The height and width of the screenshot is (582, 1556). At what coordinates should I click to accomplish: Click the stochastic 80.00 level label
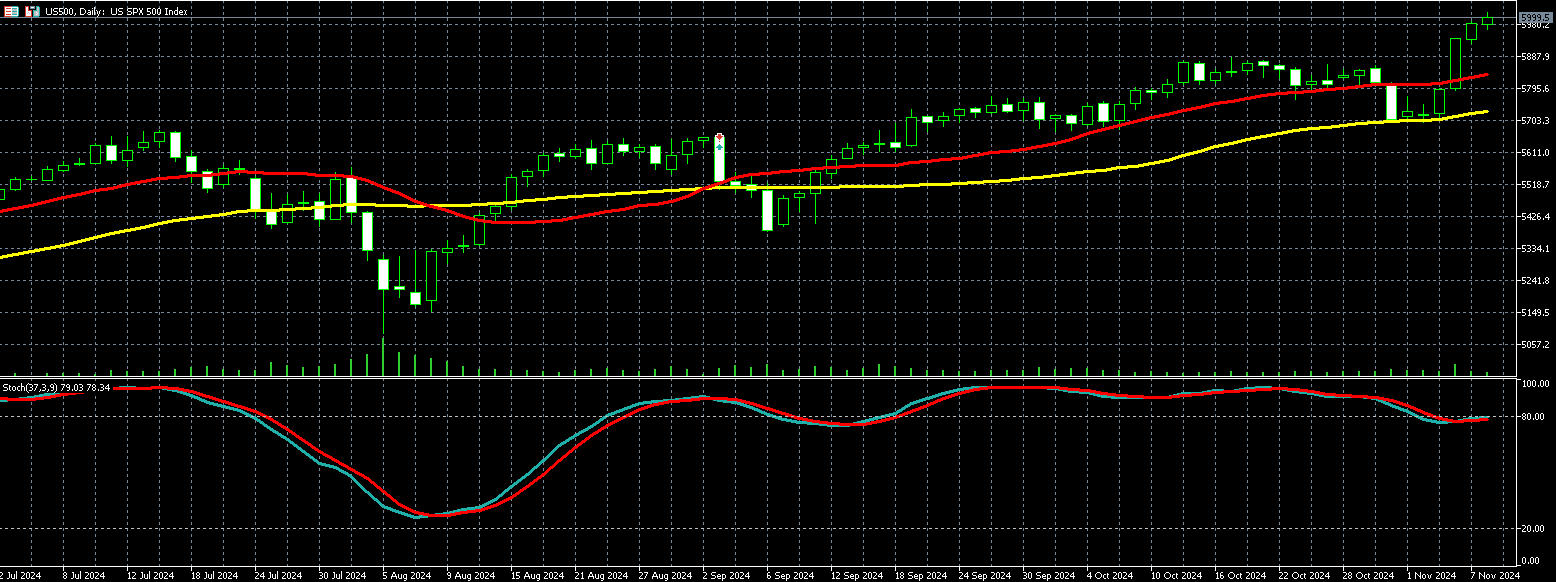1534,417
